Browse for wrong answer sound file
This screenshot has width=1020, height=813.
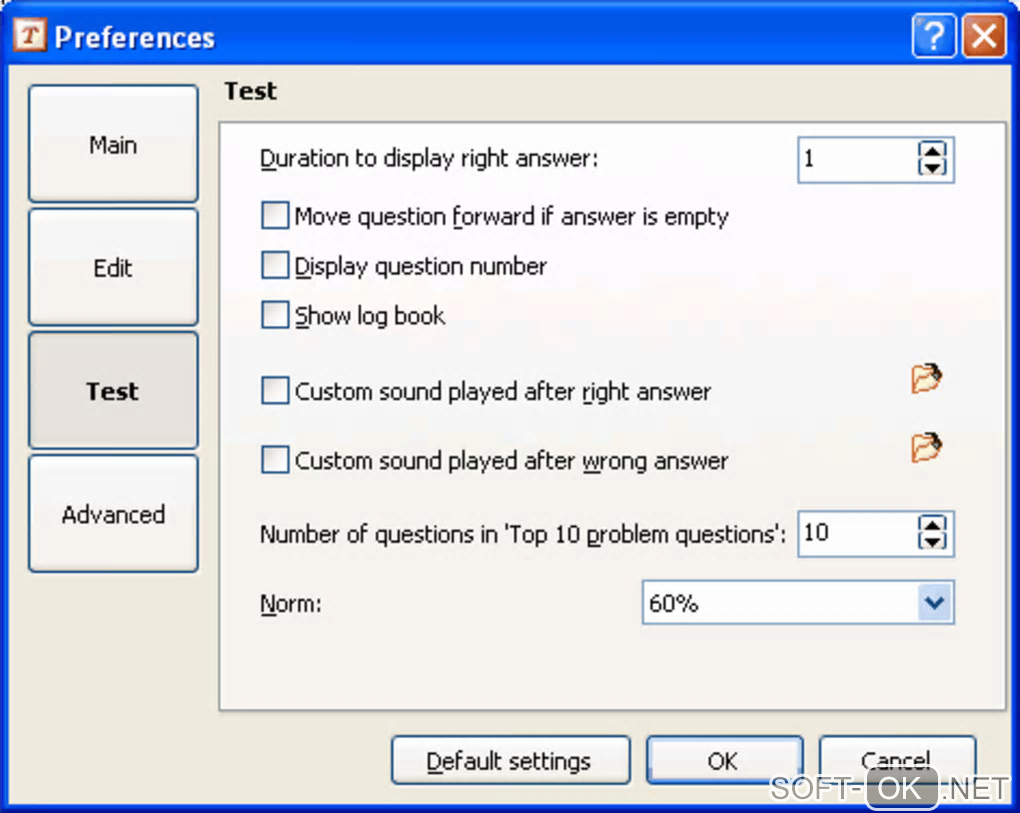pyautogui.click(x=927, y=448)
